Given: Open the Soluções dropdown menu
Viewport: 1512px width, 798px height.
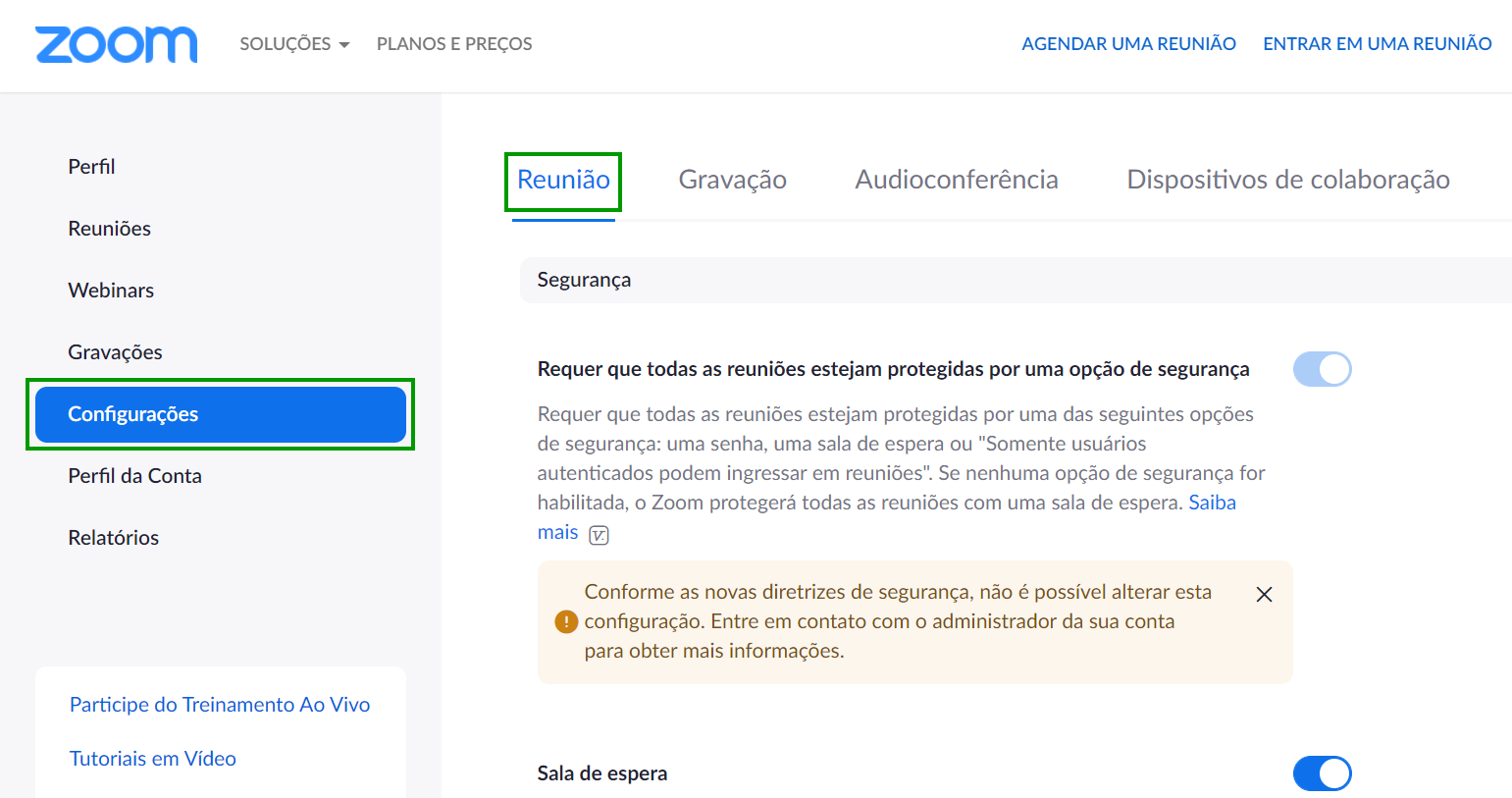Looking at the screenshot, I should 294,44.
